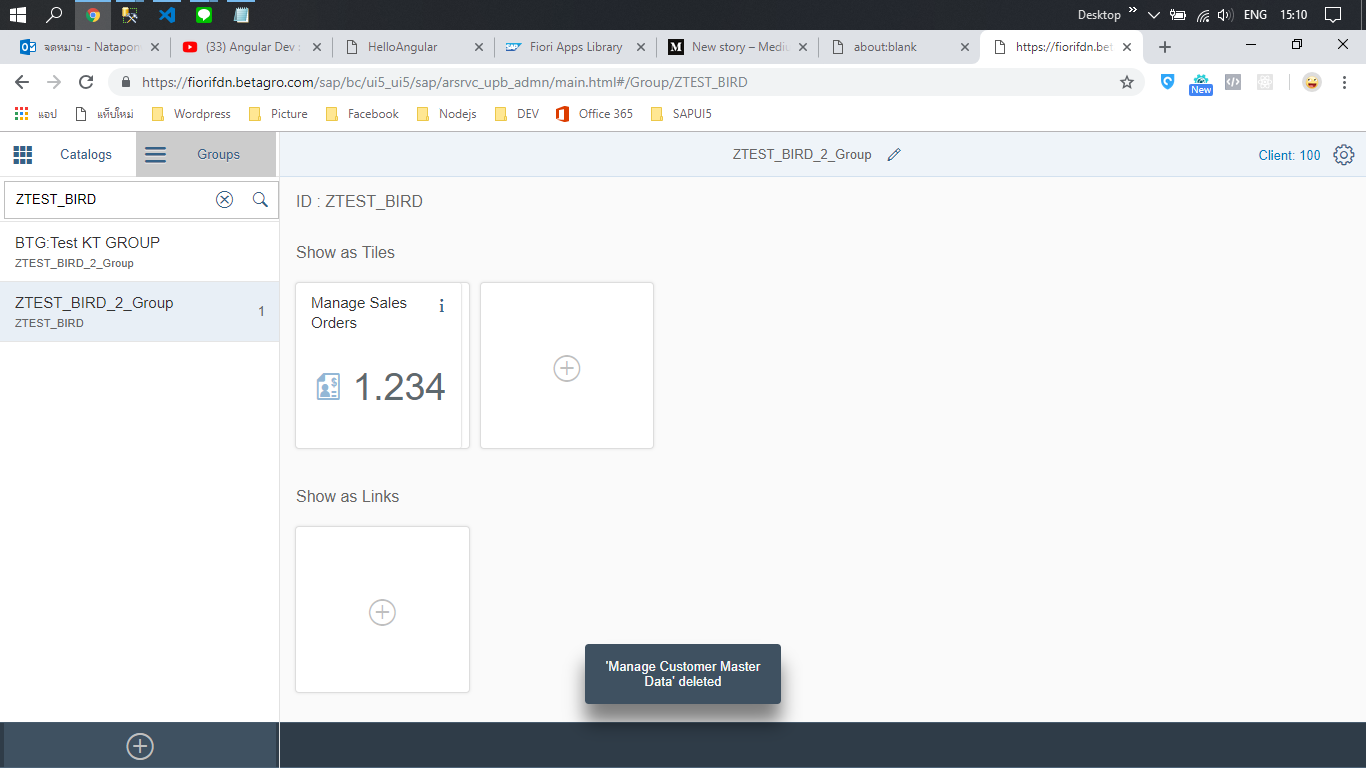Click the Client: 100 link in the header
Screen dimensions: 1366x768
point(1289,155)
